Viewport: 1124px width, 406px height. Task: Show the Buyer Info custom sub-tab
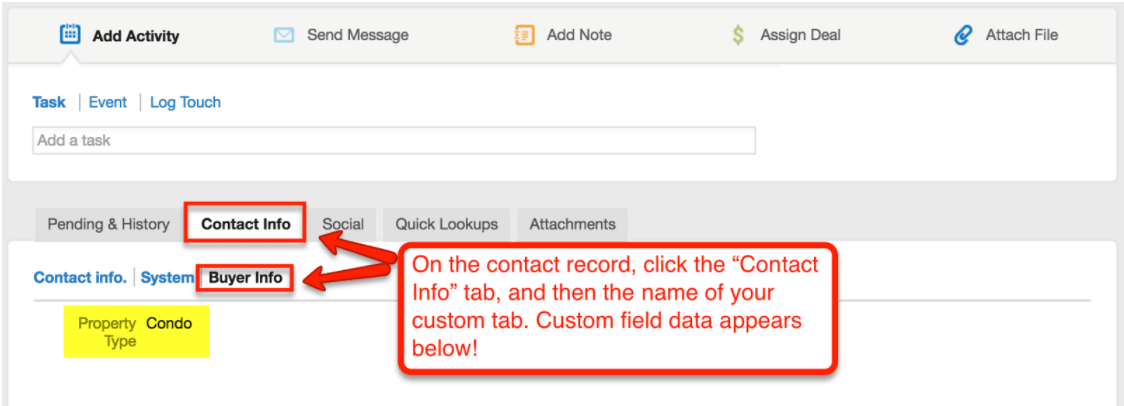(246, 277)
